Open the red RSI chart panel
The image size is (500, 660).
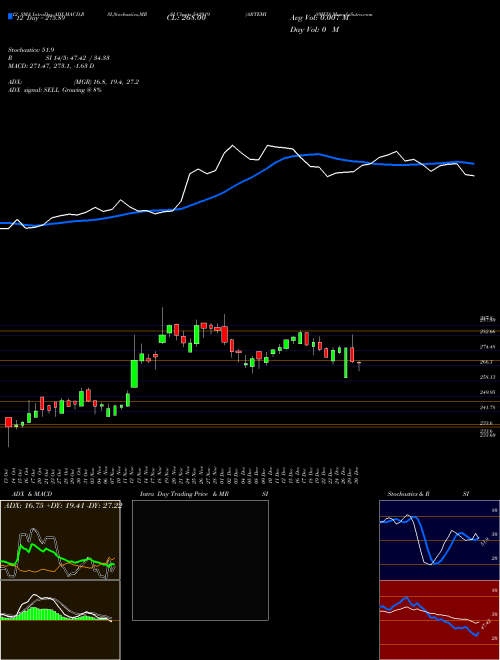[439, 620]
